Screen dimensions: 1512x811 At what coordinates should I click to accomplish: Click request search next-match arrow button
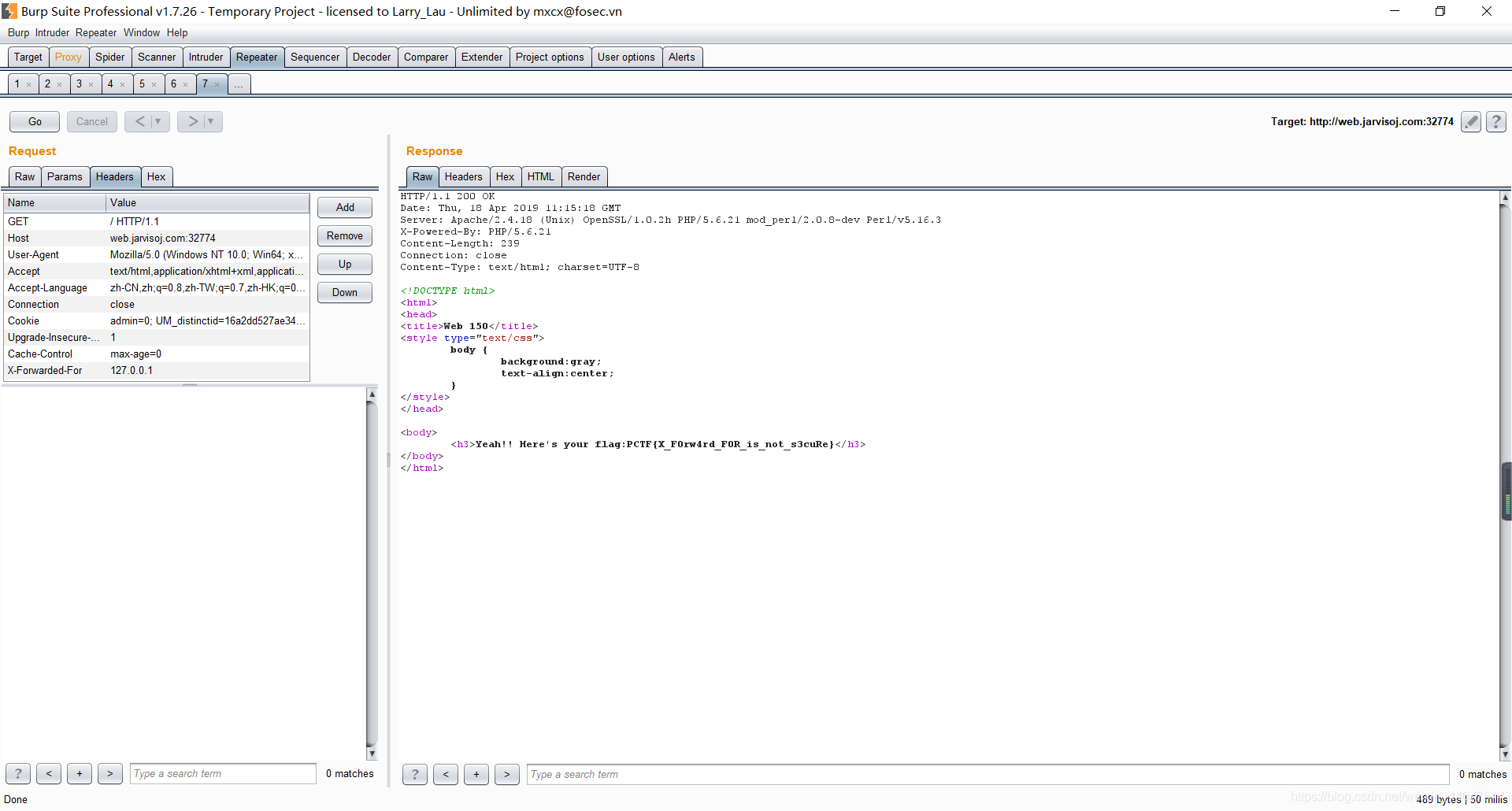[x=110, y=774]
